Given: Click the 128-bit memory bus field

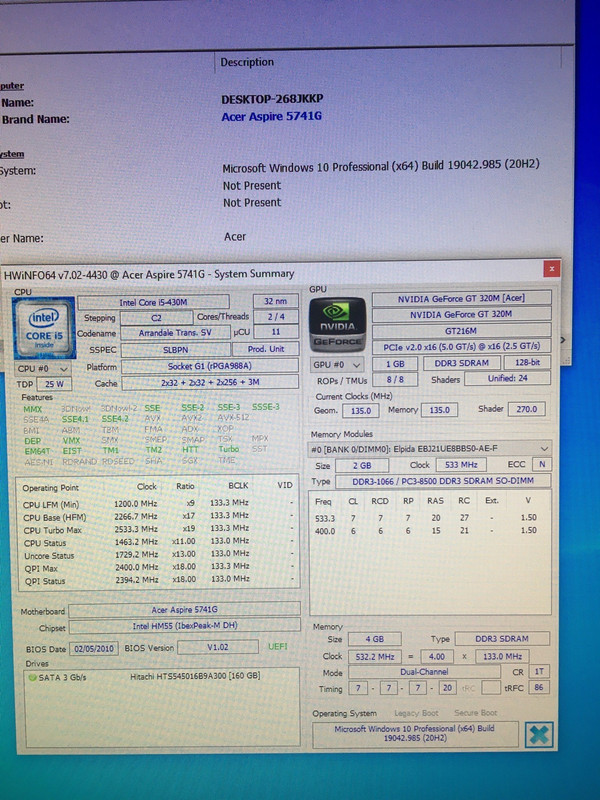Looking at the screenshot, I should pyautogui.click(x=527, y=362).
